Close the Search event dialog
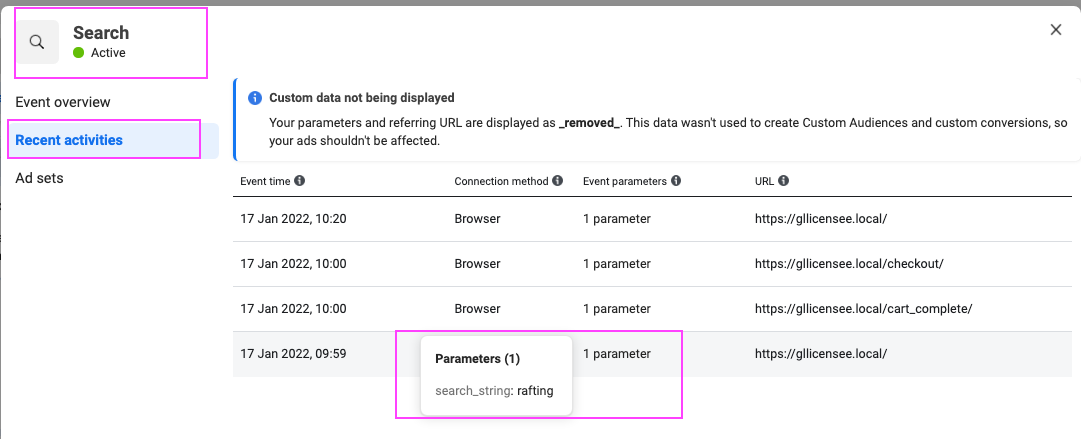 point(1055,30)
